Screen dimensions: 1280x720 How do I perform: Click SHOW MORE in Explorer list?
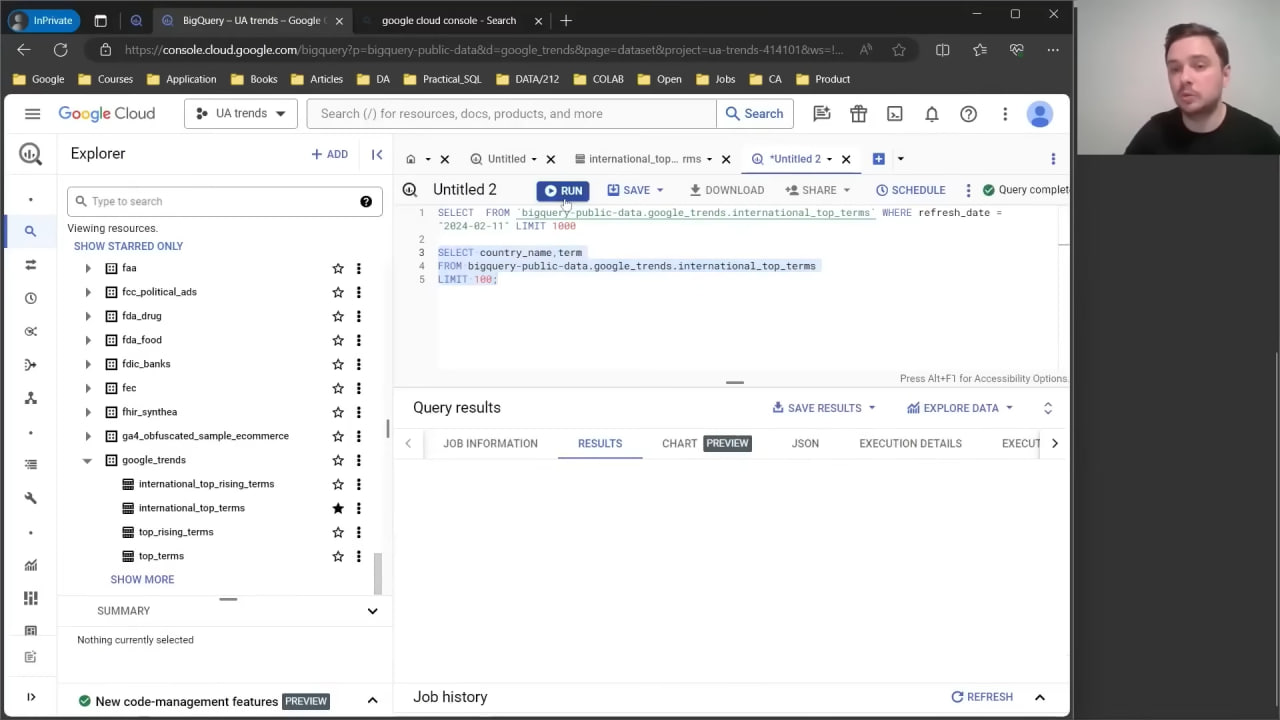[142, 580]
